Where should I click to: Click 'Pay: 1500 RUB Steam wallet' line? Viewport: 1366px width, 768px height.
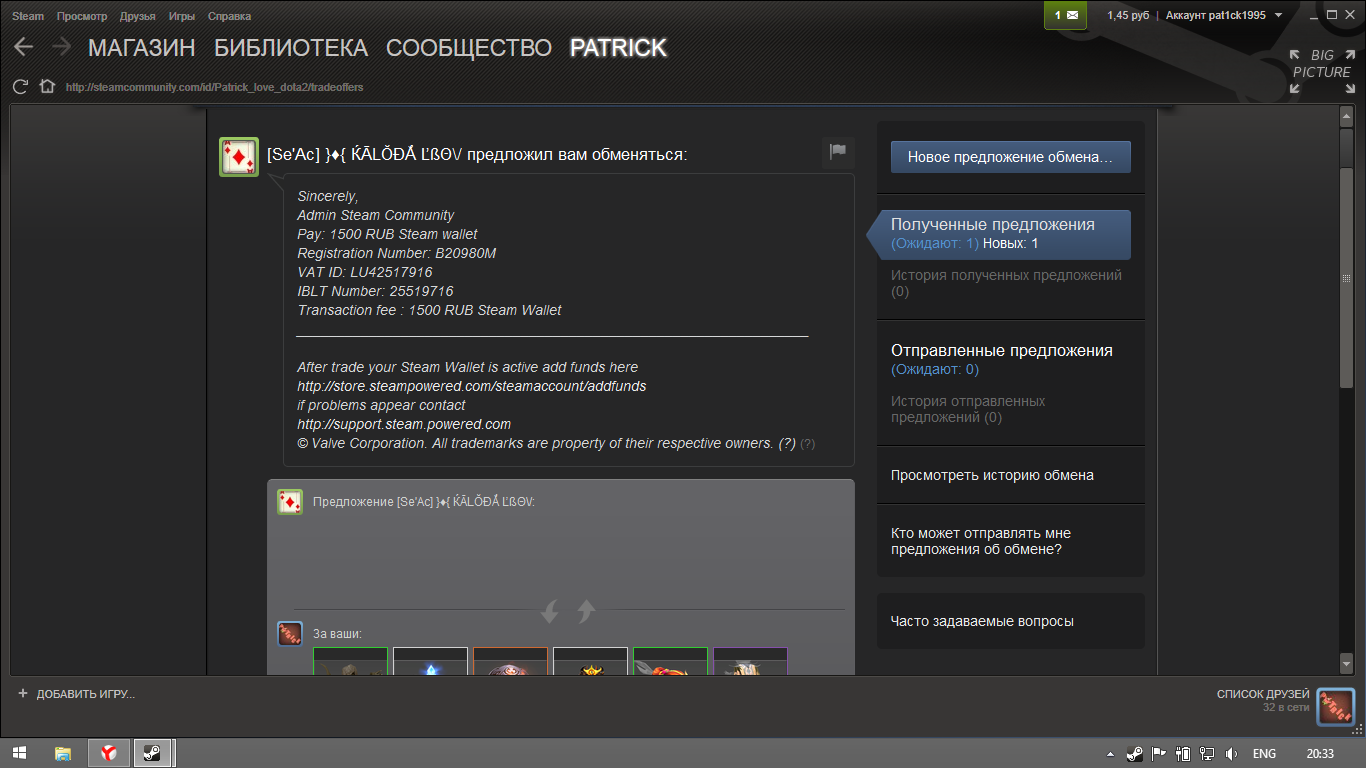[387, 234]
